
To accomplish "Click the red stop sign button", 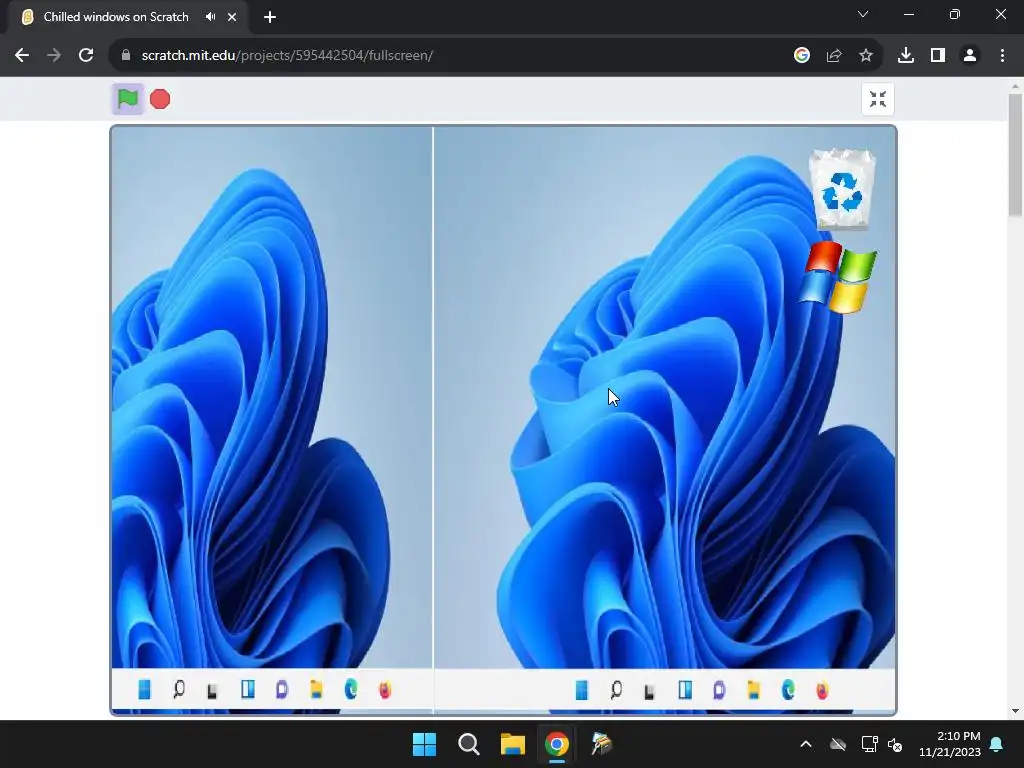I will 160,99.
